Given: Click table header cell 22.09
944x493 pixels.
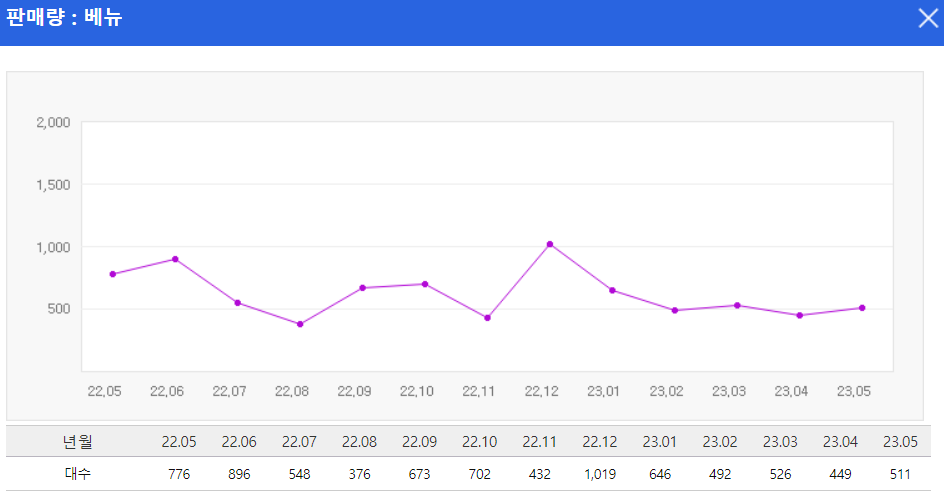Looking at the screenshot, I should point(420,442).
